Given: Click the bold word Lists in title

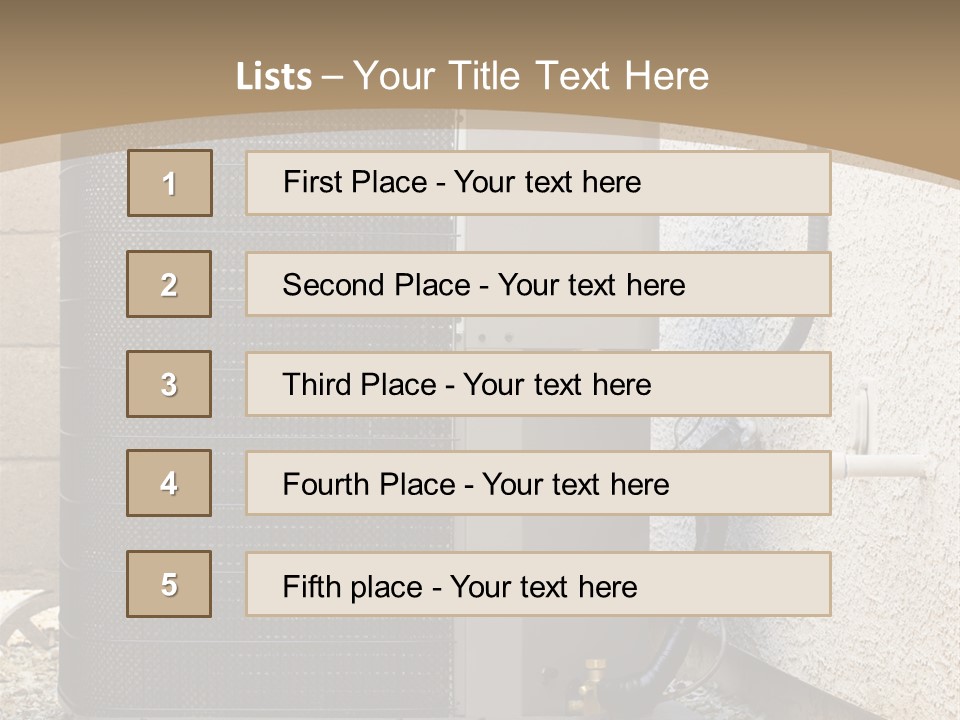Looking at the screenshot, I should (x=273, y=77).
